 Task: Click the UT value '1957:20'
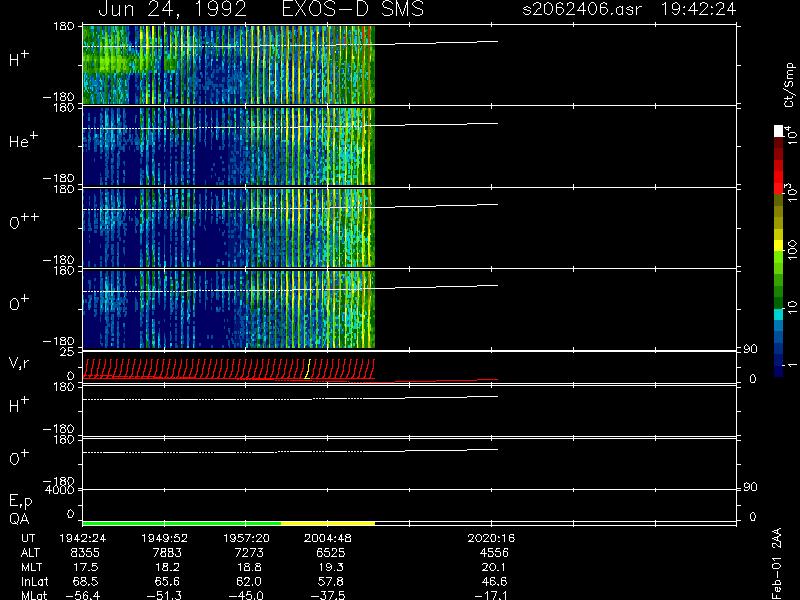(246, 538)
